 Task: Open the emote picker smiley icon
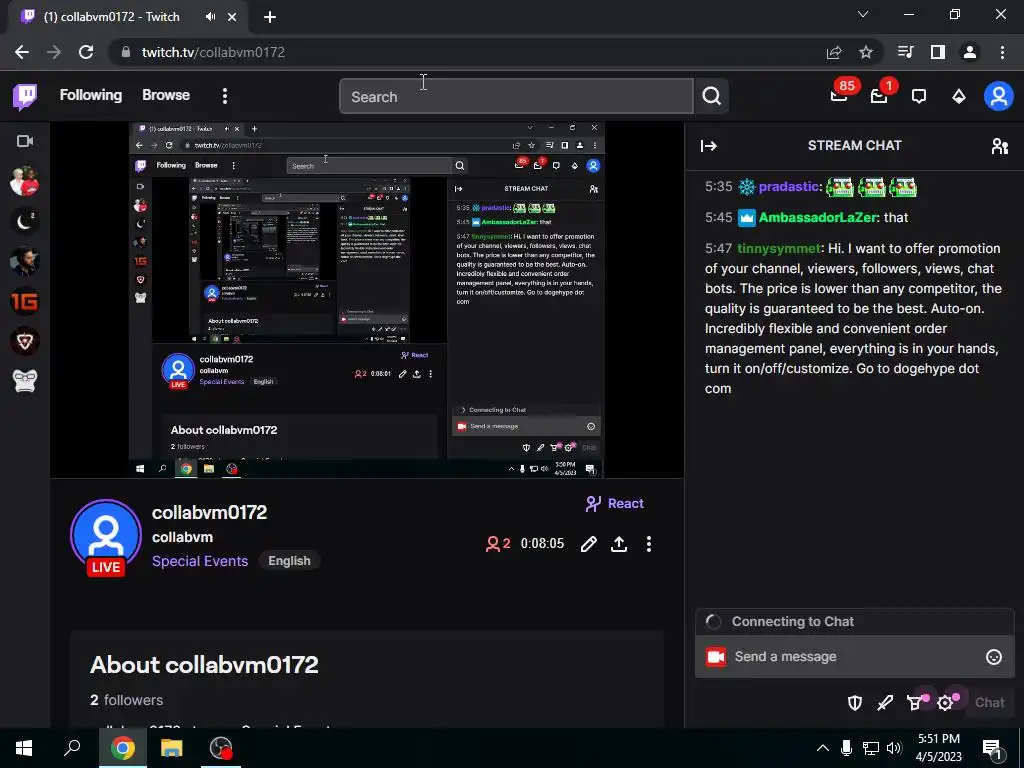click(x=993, y=657)
